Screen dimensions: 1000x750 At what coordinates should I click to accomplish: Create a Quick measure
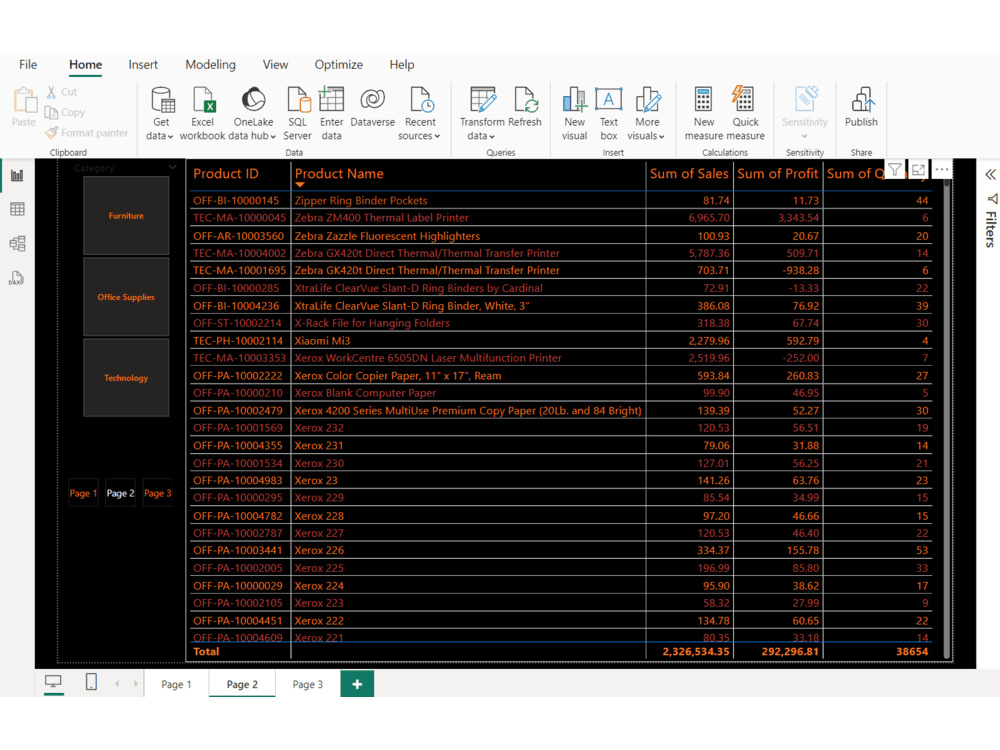pyautogui.click(x=744, y=110)
